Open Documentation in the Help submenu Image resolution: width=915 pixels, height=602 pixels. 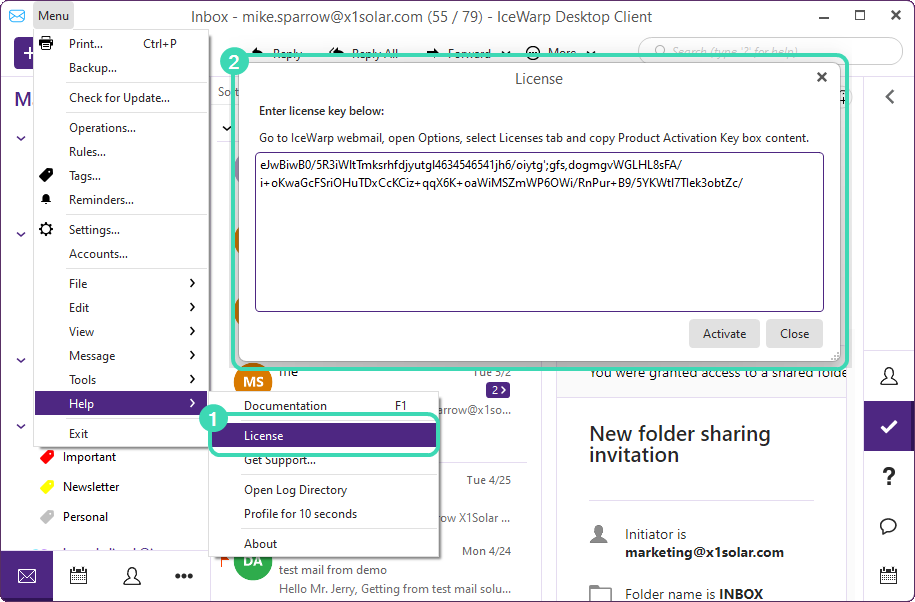[x=324, y=405]
